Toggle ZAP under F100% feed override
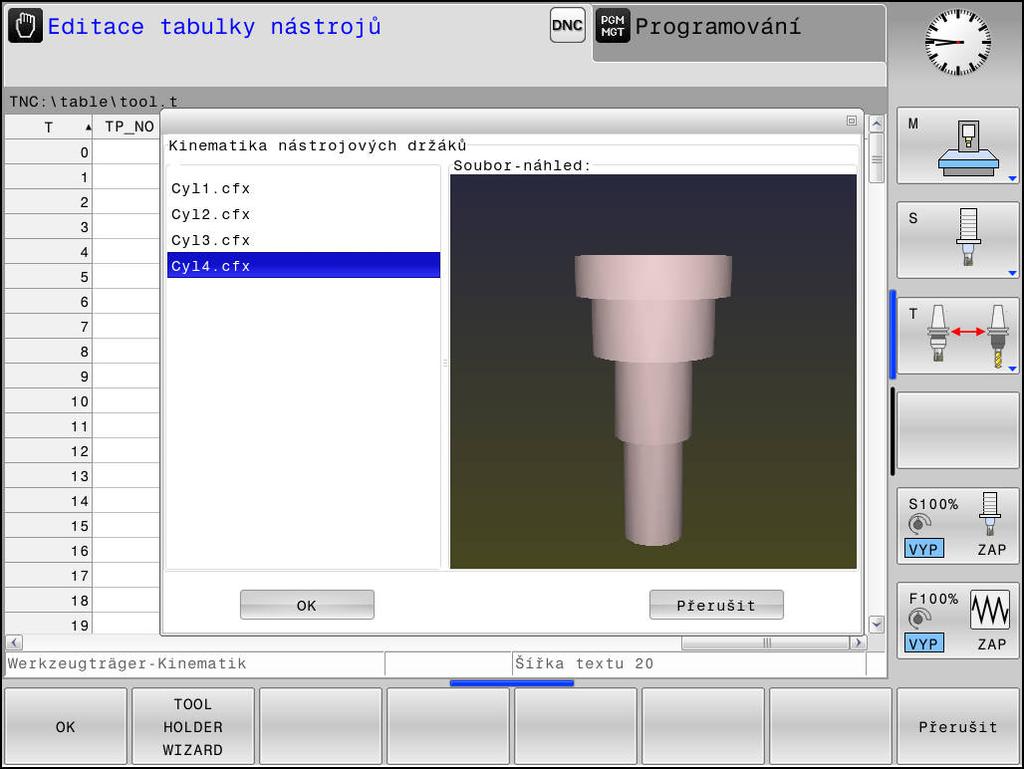 (991, 644)
